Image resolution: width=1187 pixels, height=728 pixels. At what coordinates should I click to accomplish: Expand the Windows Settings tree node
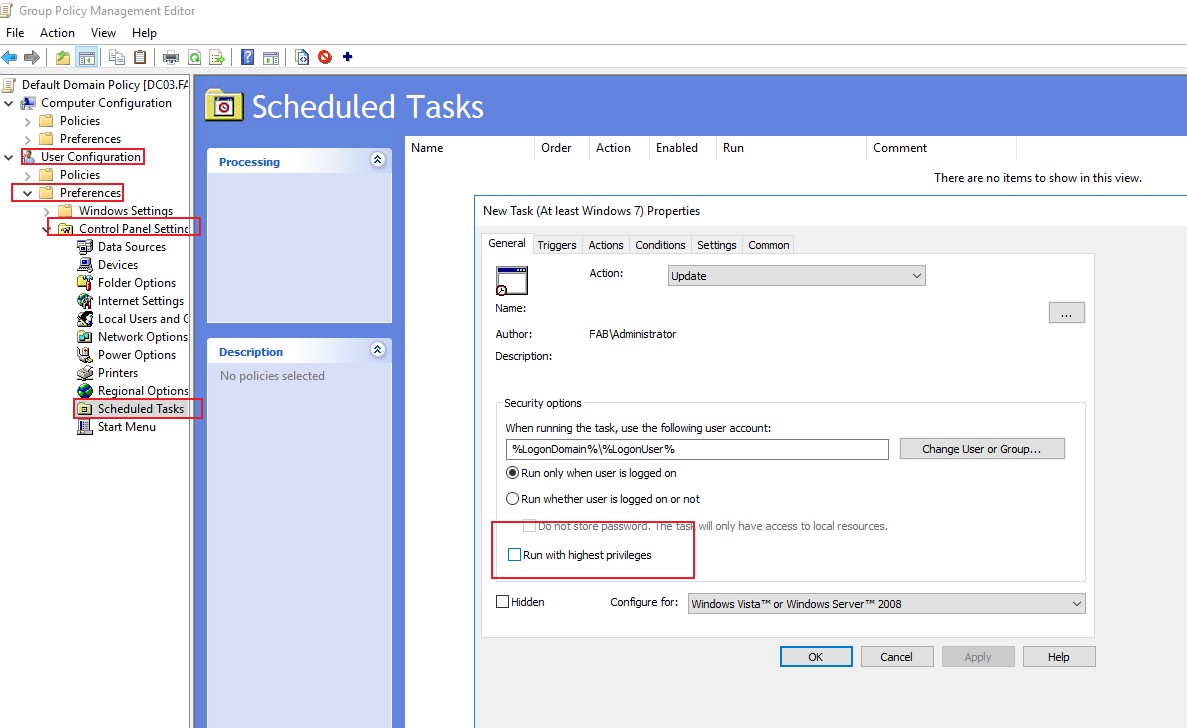point(46,211)
